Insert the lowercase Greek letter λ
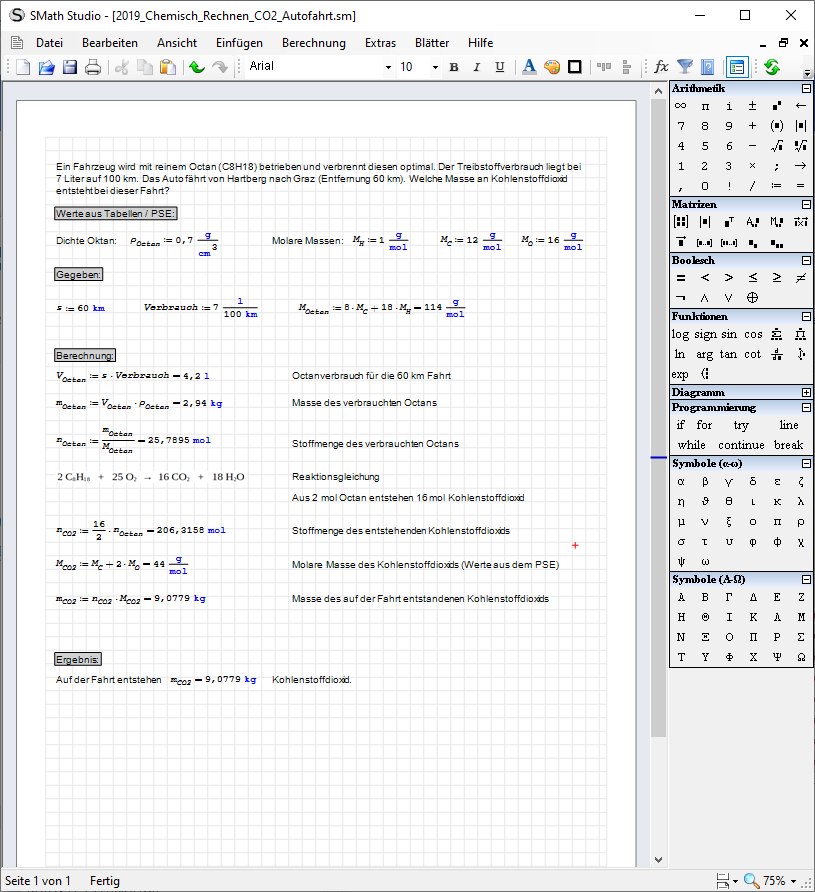 click(x=801, y=502)
